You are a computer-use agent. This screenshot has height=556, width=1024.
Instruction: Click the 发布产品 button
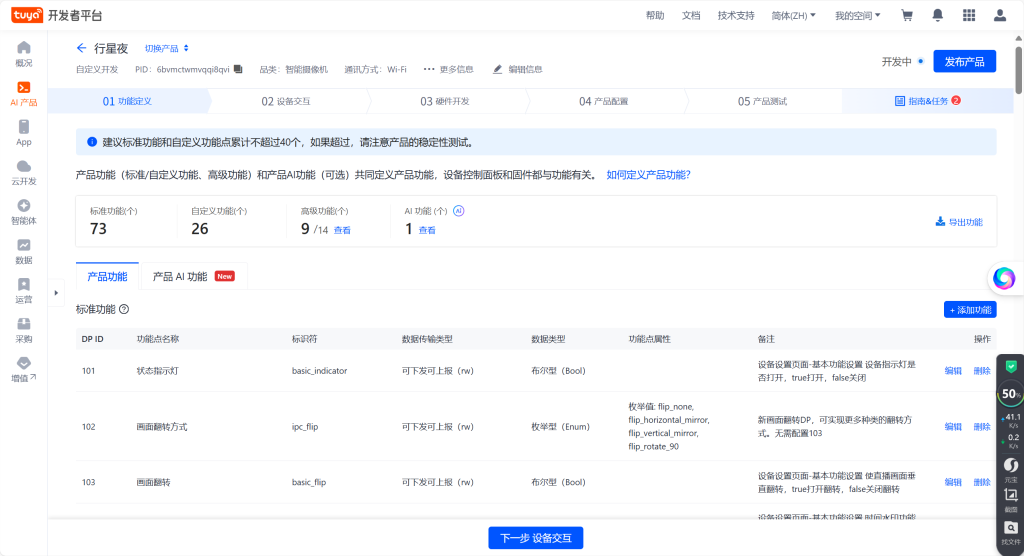964,61
